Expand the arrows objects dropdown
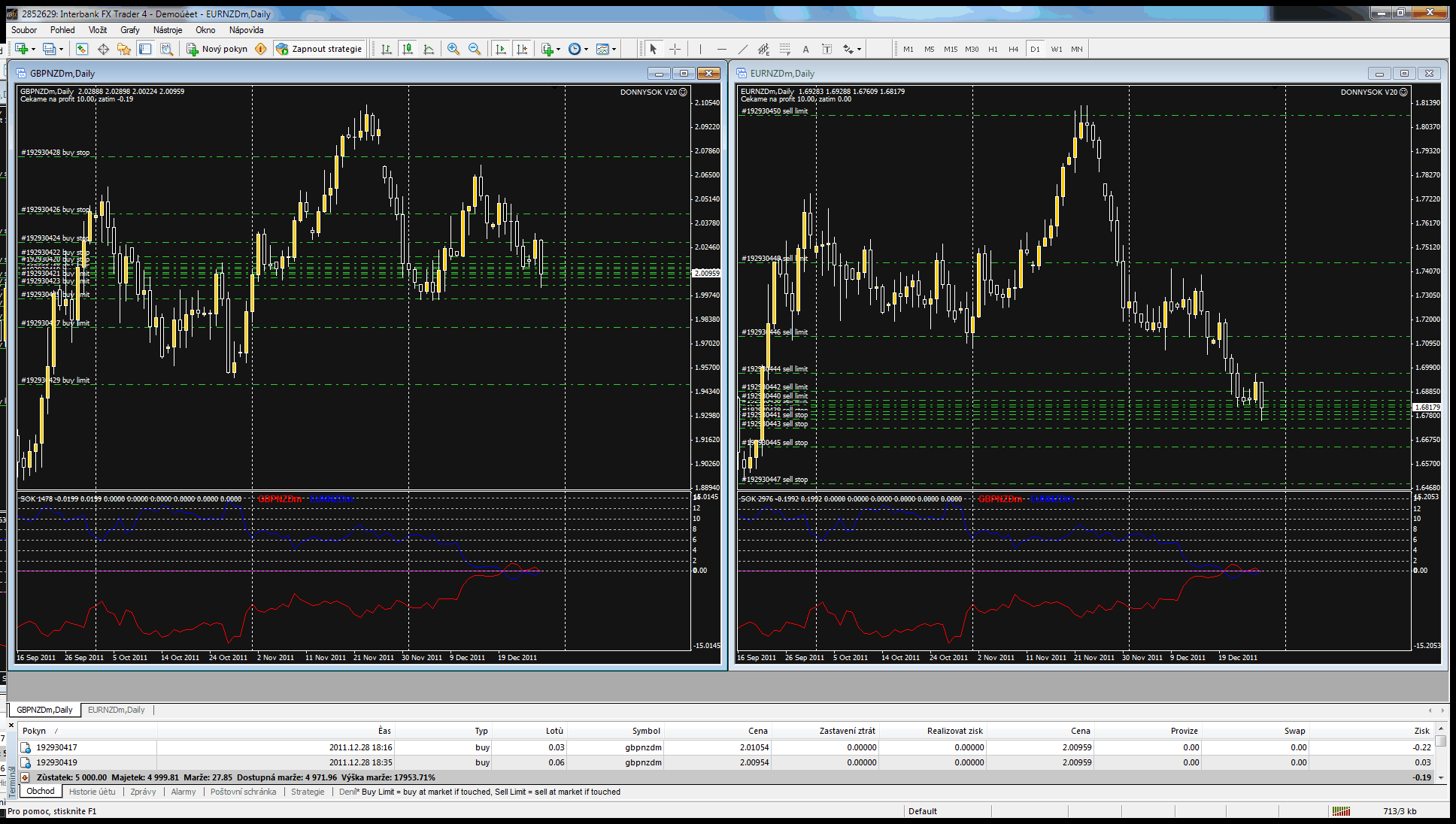 pos(859,50)
